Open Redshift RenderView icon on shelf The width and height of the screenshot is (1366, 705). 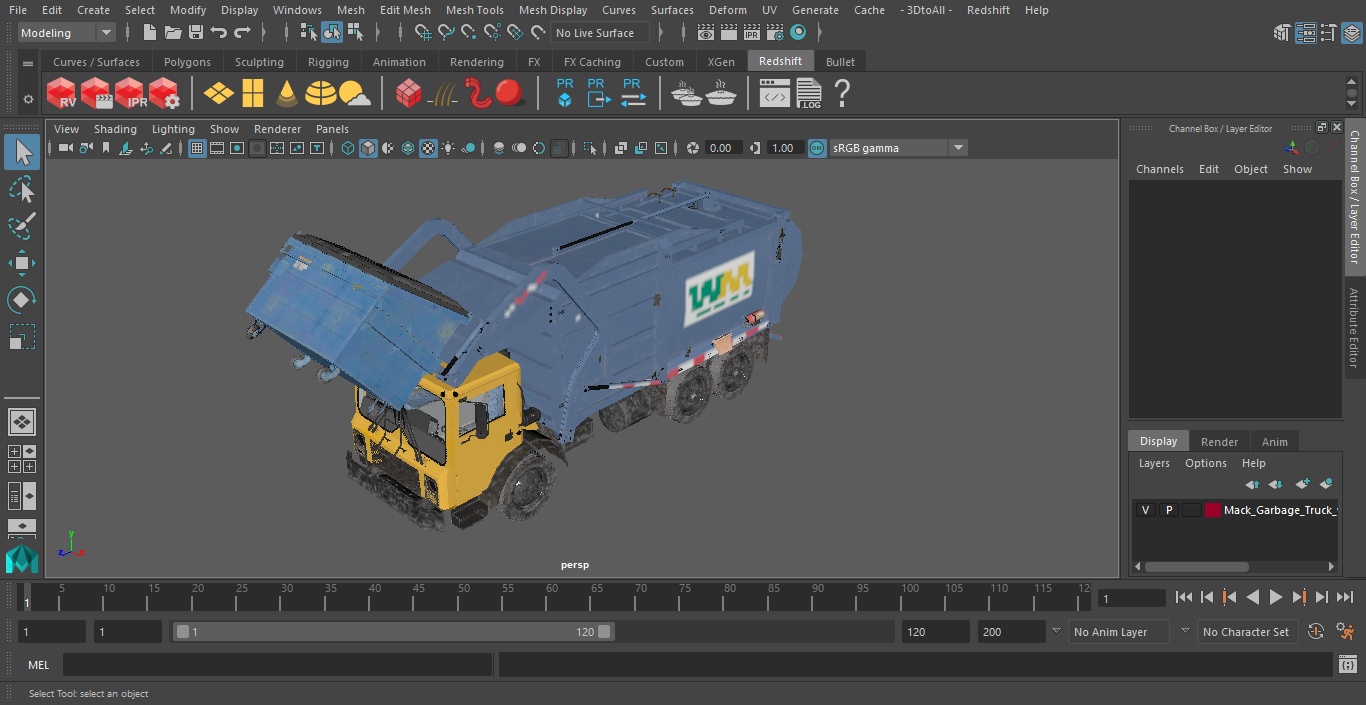(x=62, y=94)
